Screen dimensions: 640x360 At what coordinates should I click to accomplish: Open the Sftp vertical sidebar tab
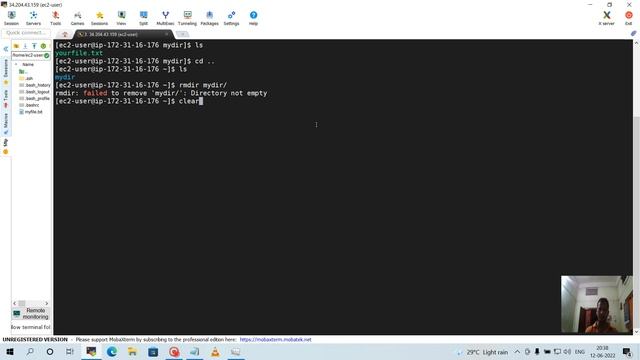click(6, 146)
